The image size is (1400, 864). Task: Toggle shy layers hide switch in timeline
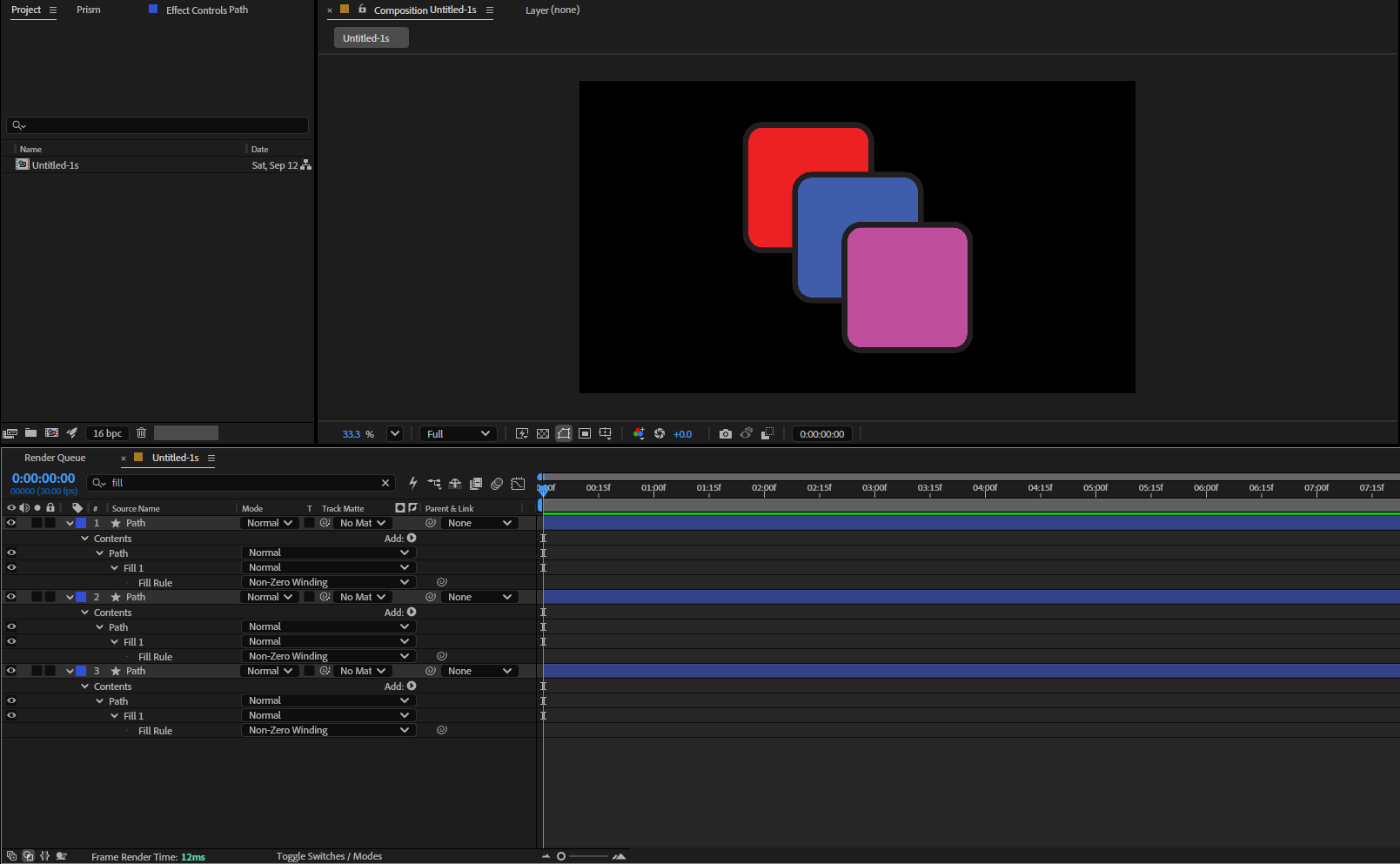(455, 483)
